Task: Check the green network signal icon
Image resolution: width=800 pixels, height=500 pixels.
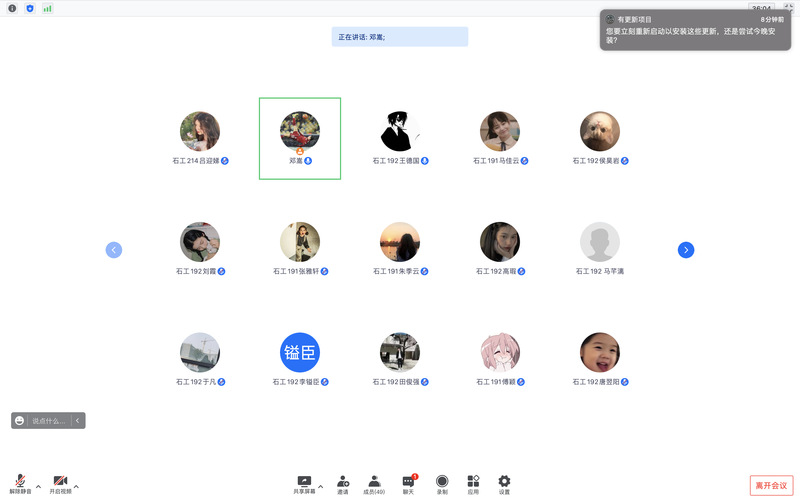Action: [x=47, y=8]
